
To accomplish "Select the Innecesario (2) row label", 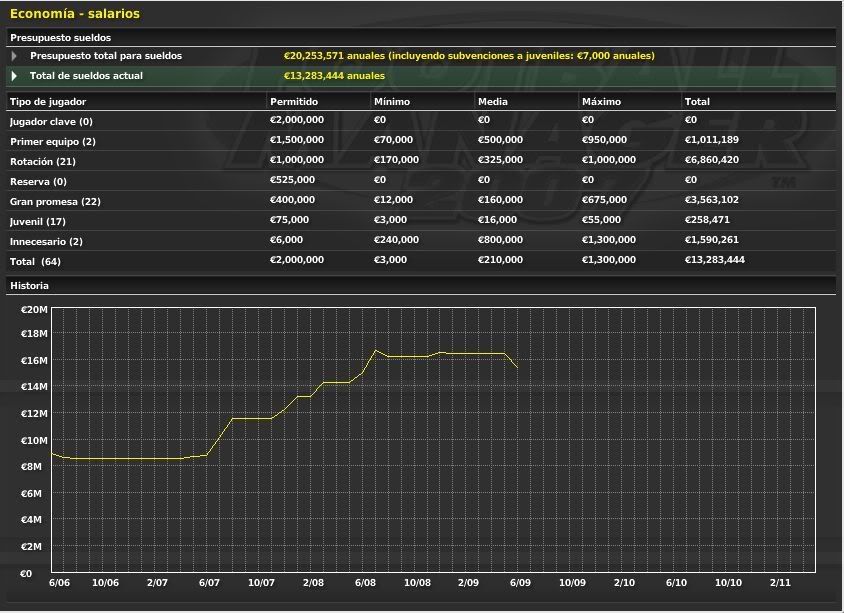I will (46, 241).
